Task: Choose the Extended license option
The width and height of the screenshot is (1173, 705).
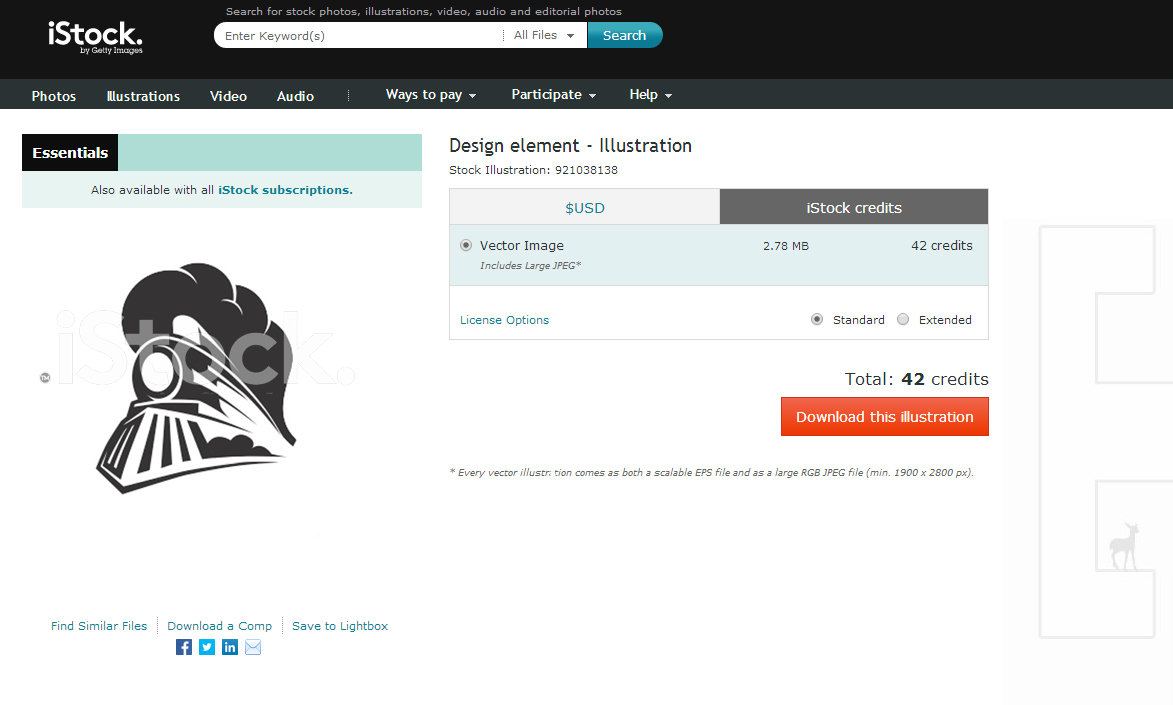Action: [x=903, y=320]
